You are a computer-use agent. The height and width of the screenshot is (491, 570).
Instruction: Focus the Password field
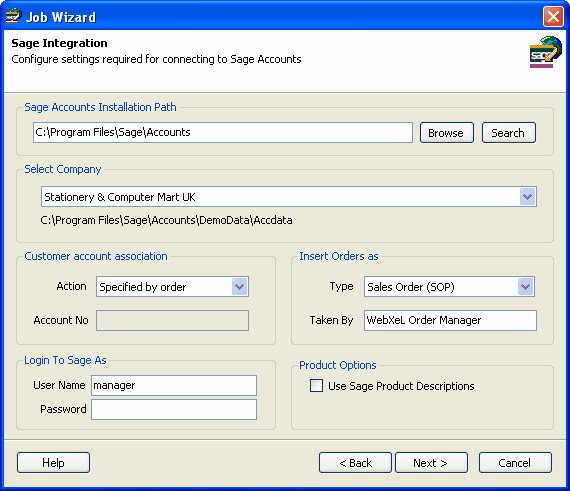click(174, 410)
